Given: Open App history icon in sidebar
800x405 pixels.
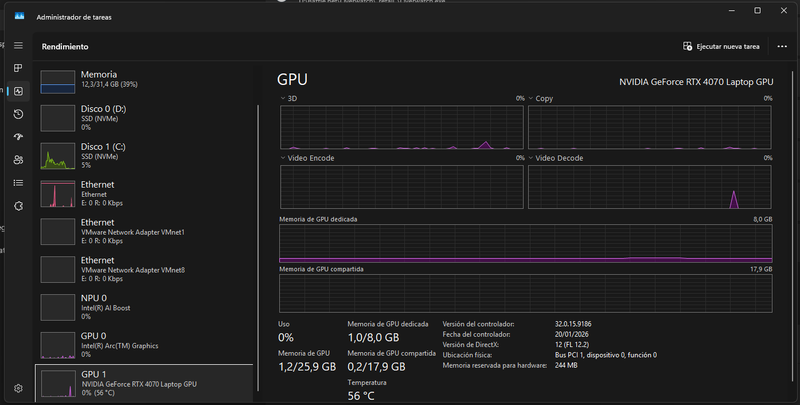Looking at the screenshot, I should [18, 114].
